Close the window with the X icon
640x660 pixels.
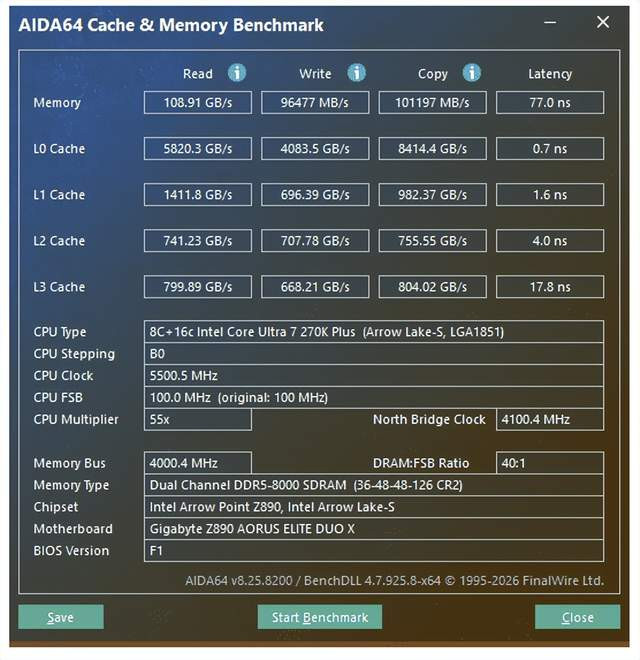(602, 23)
